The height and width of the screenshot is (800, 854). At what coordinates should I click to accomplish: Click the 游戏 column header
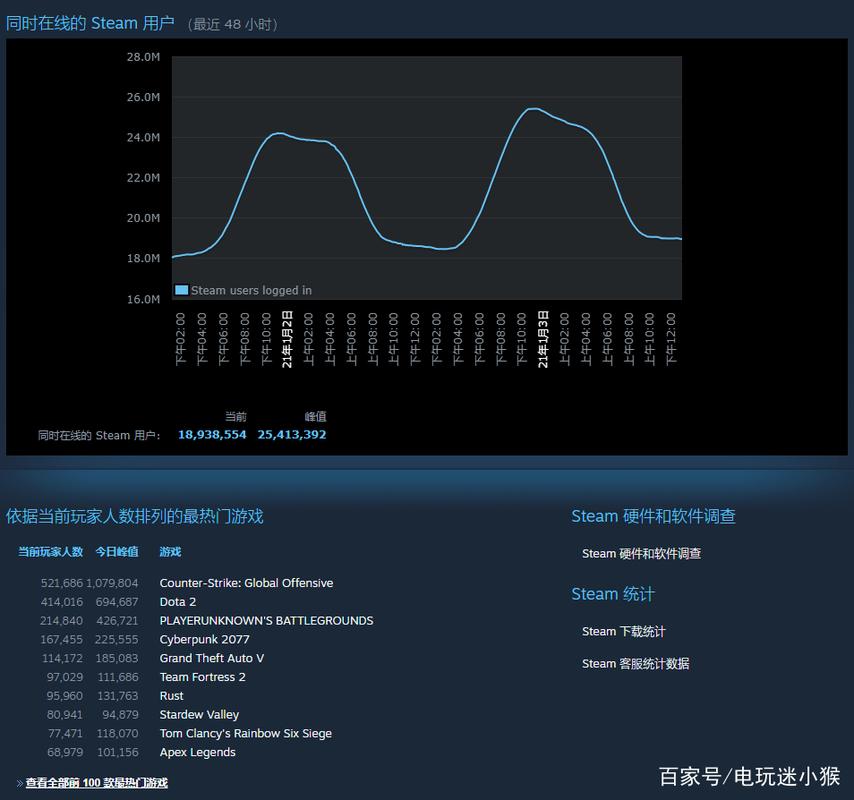(170, 552)
